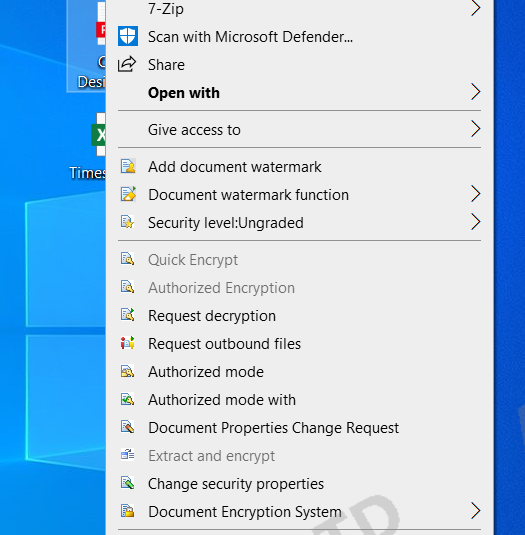Select Scan with Microsoft Defender
Screen dimensions: 525x535
300,37
